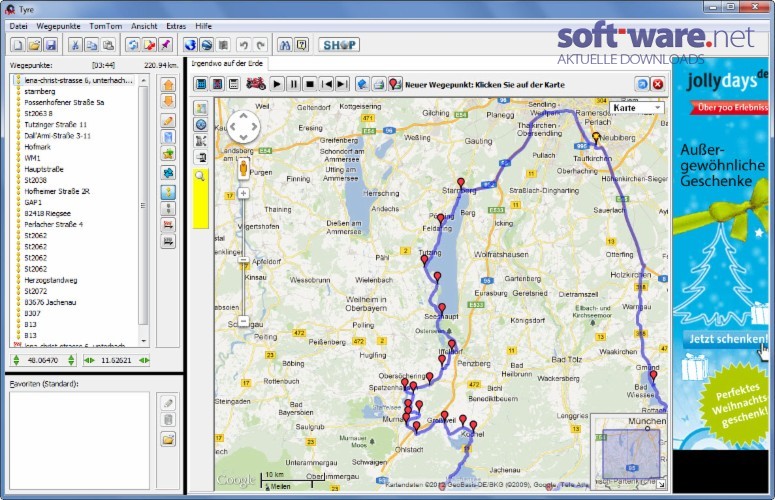Click the Street View pegman on the map
Screen dimensions: 775x500
(x=243, y=168)
